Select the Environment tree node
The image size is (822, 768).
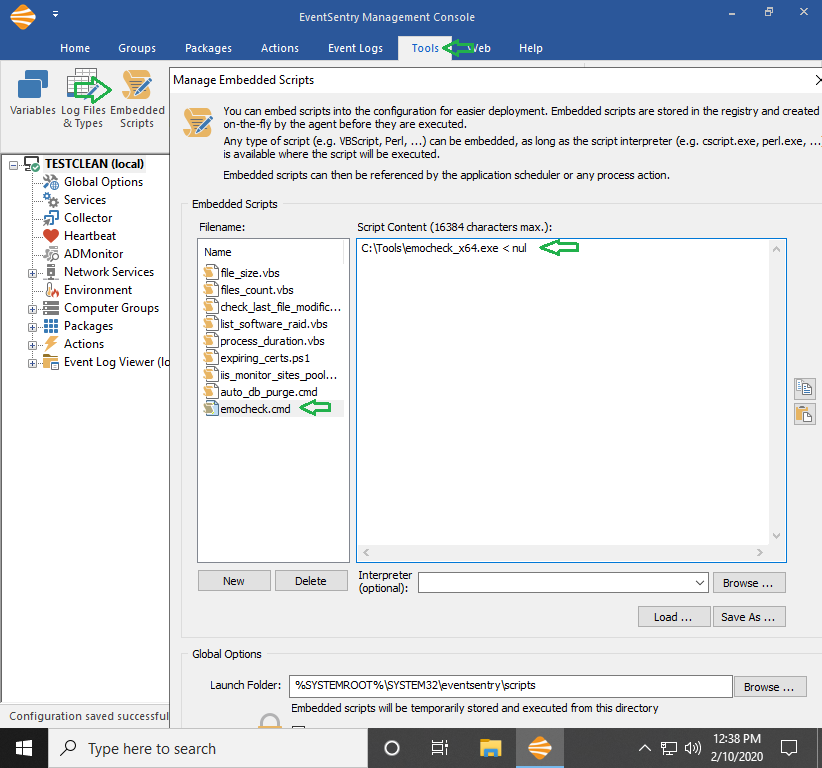(98, 290)
